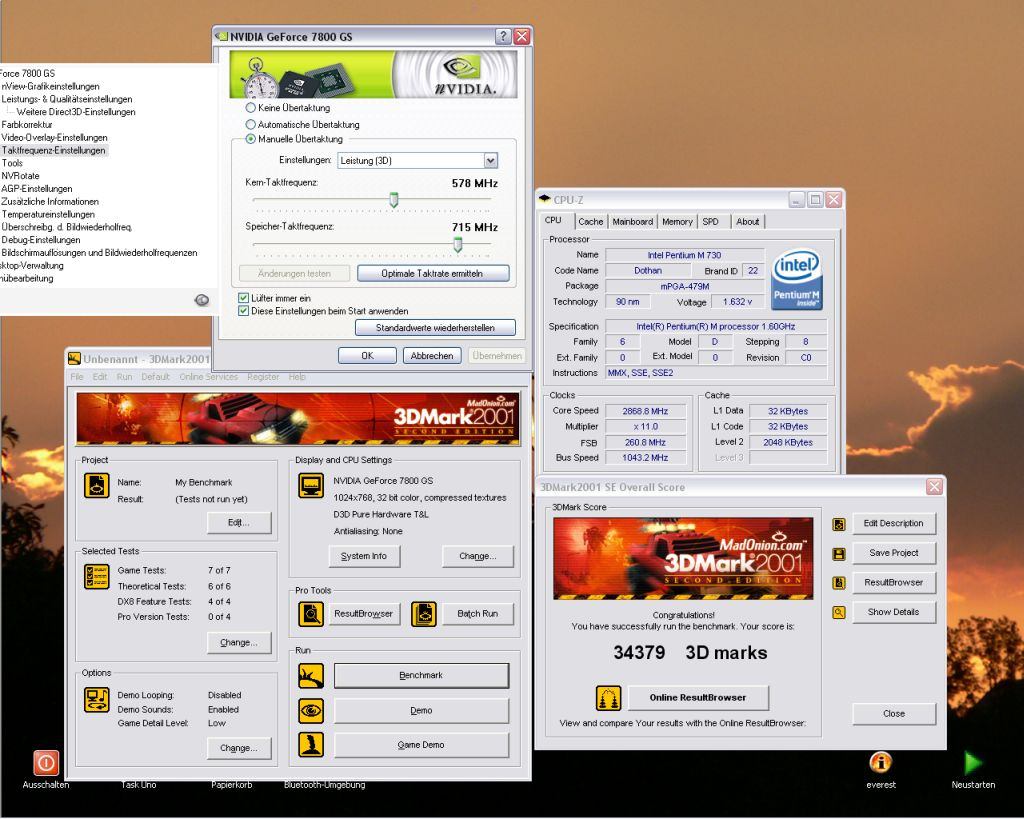Screen dimensions: 1024x819
Task: Click the 3DMark2001 banner in score window
Action: [x=683, y=558]
